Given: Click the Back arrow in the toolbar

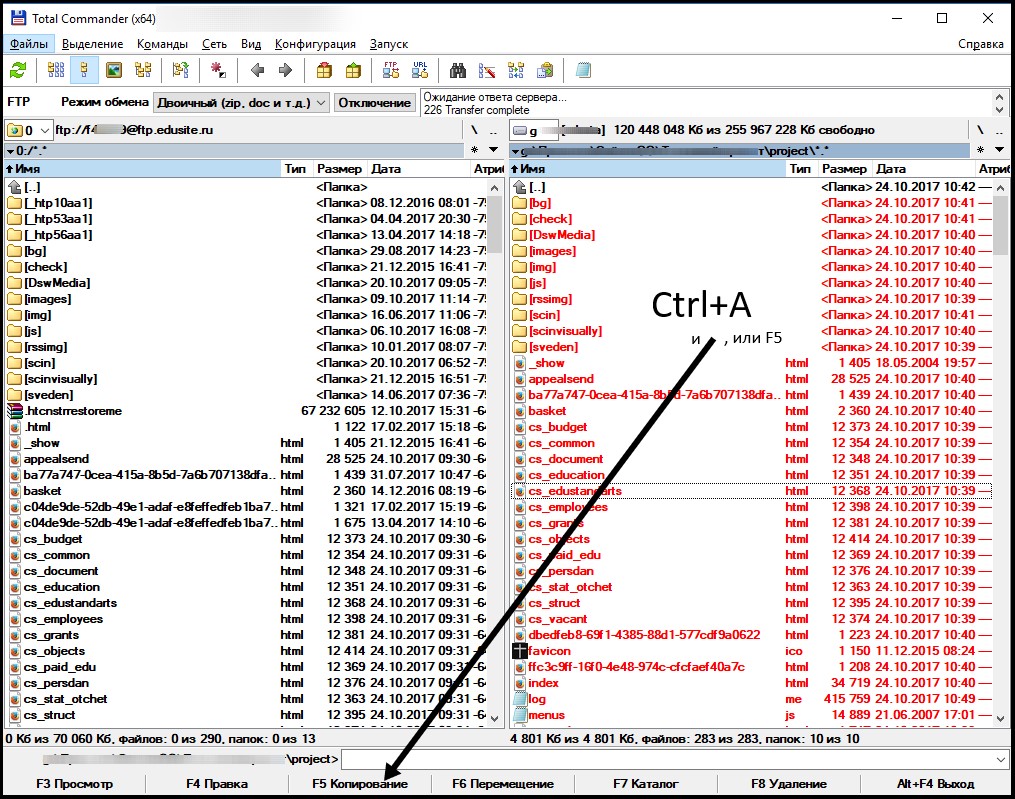Looking at the screenshot, I should click(x=257, y=70).
